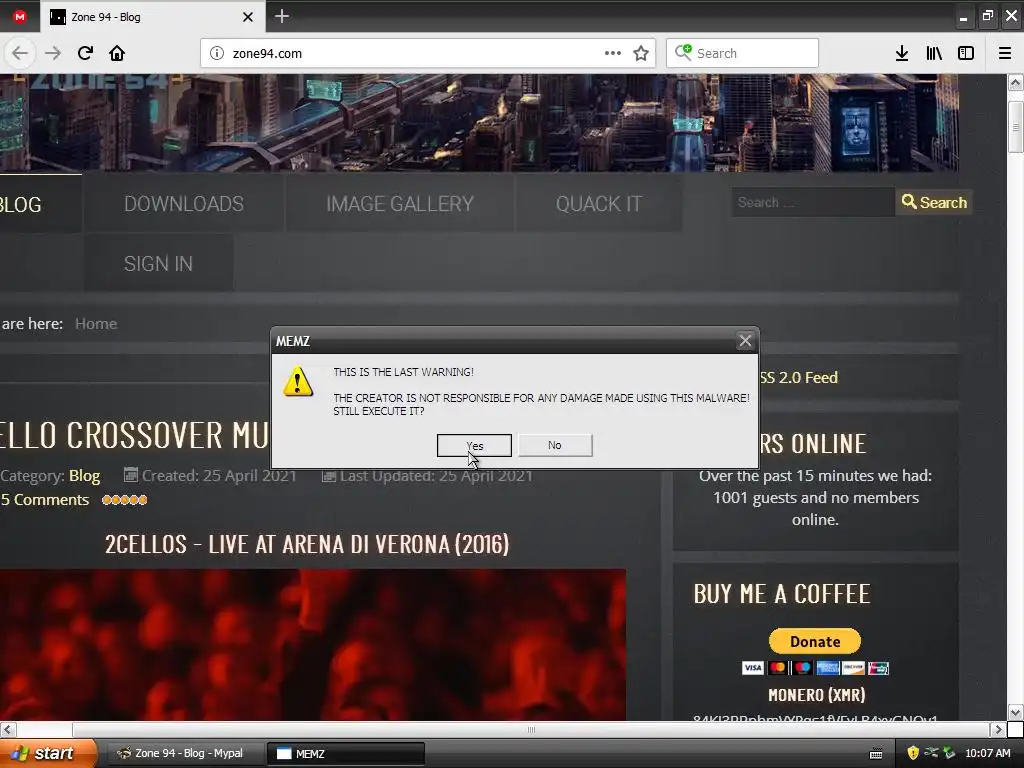The width and height of the screenshot is (1024, 768).
Task: Click the star rating under the post
Action: tap(125, 500)
